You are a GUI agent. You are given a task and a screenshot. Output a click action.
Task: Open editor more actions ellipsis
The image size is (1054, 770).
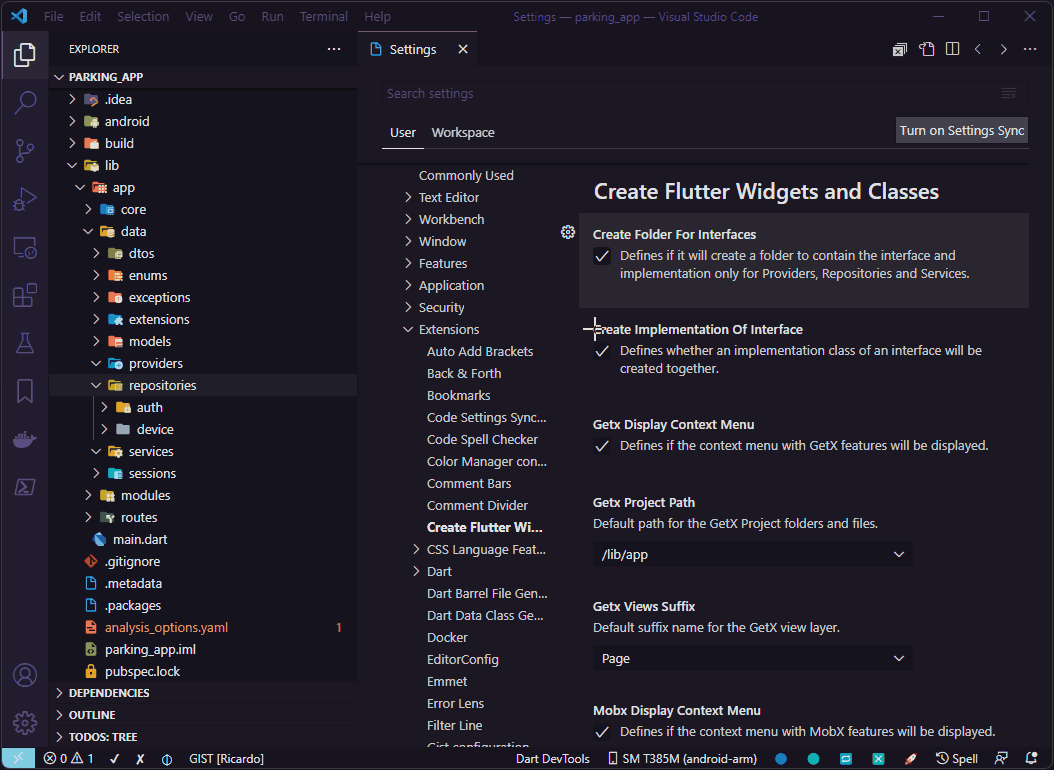click(x=1030, y=49)
